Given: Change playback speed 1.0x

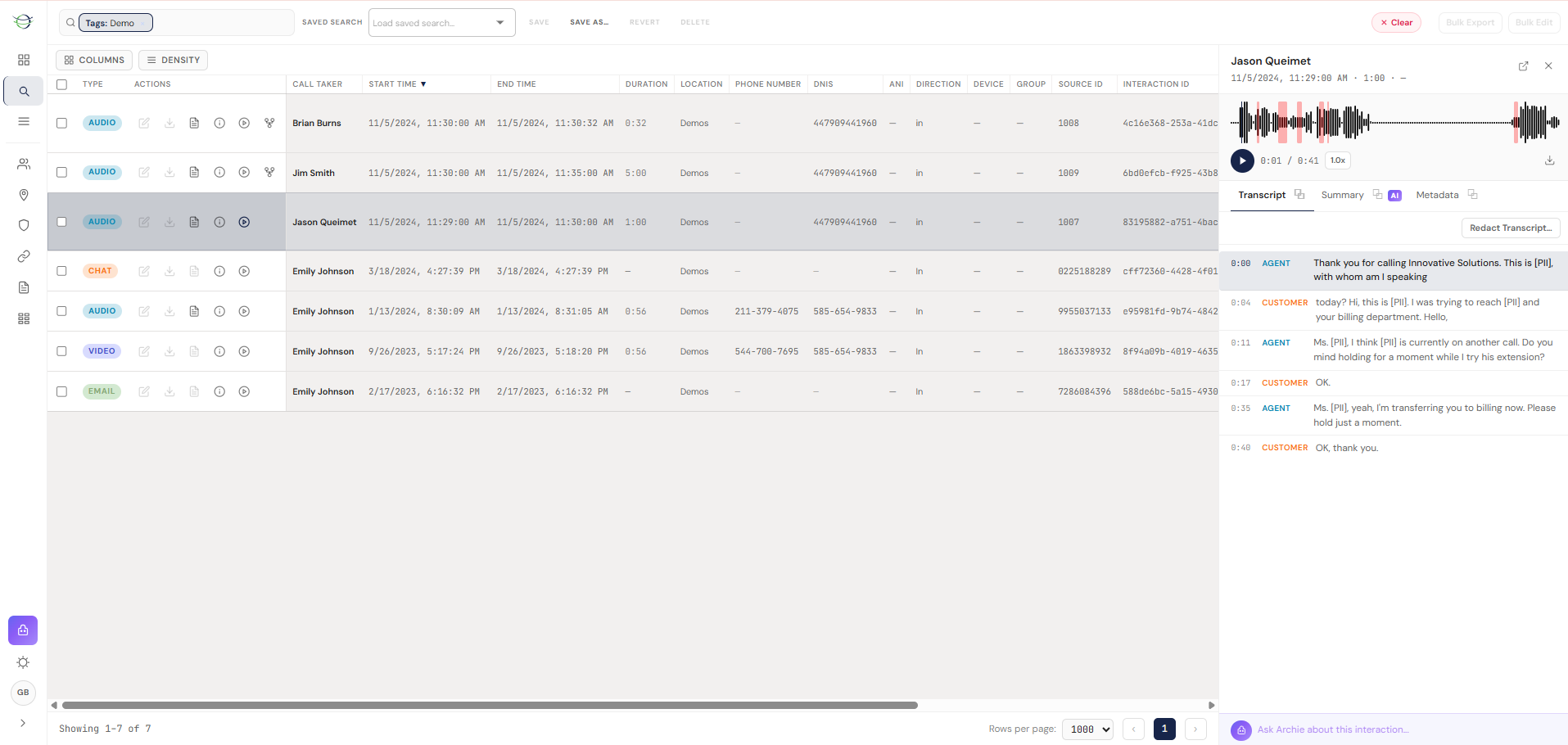Looking at the screenshot, I should [1338, 160].
